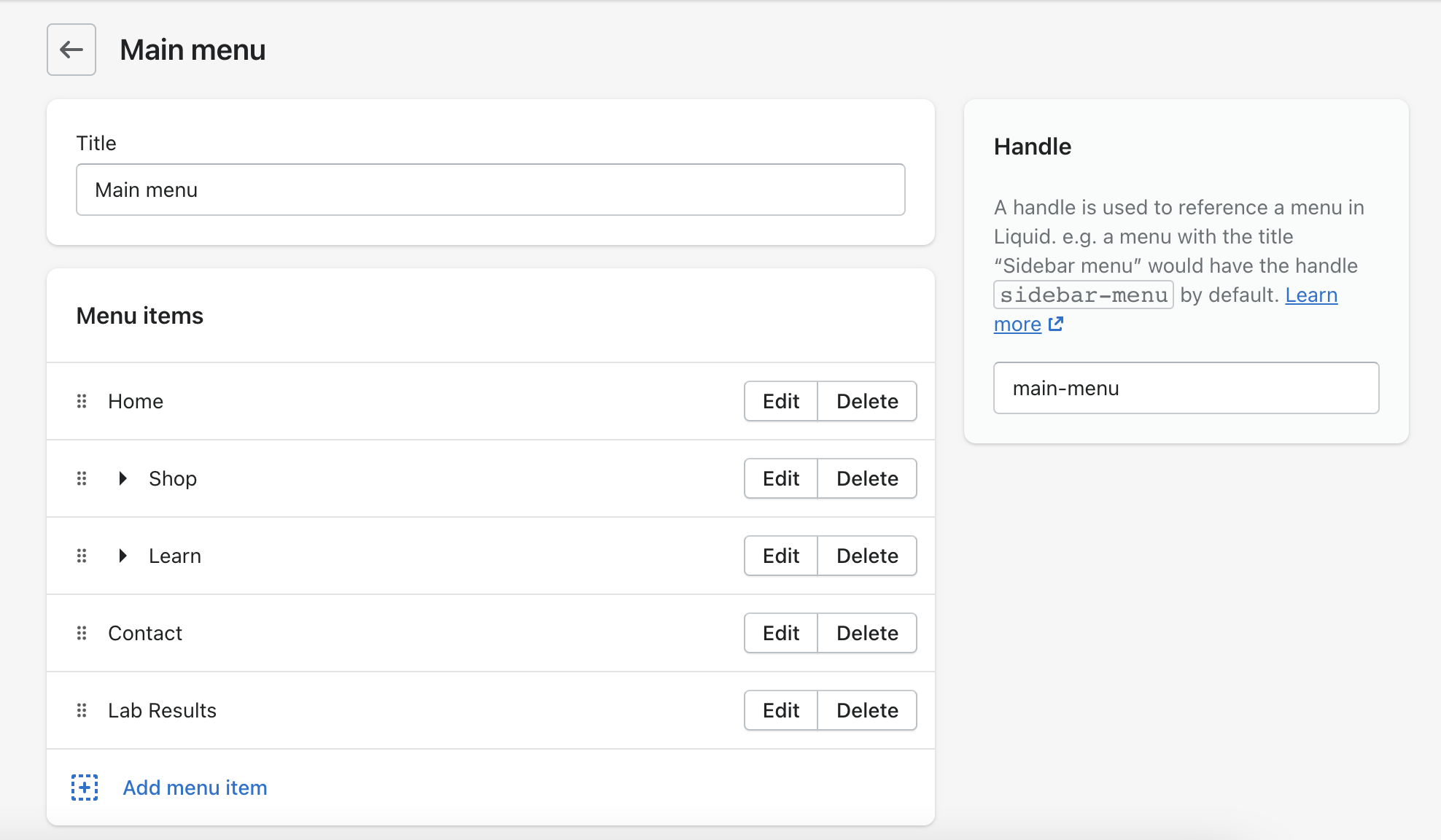Open the Learn more link

[1311, 295]
